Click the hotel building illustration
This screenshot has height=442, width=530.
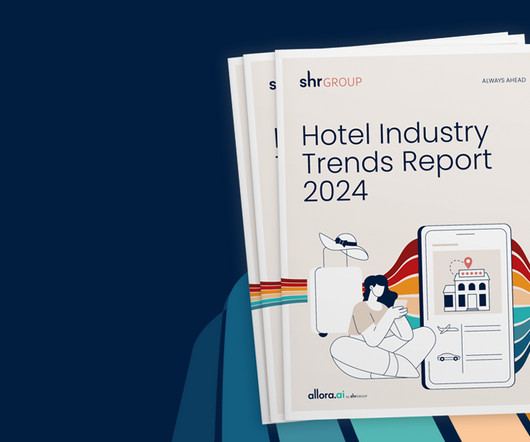tap(466, 290)
